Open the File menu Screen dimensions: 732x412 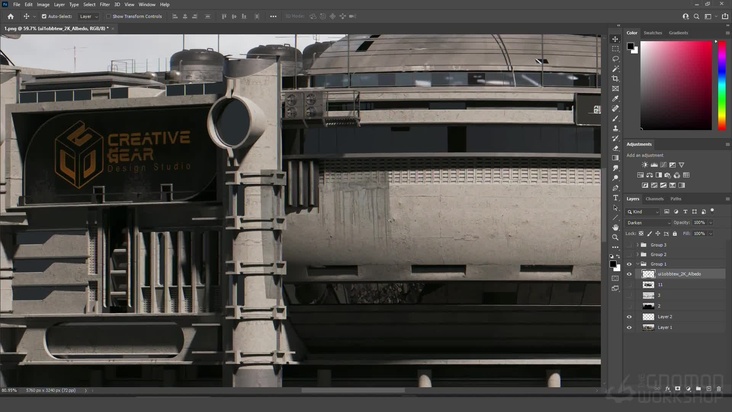(x=16, y=5)
